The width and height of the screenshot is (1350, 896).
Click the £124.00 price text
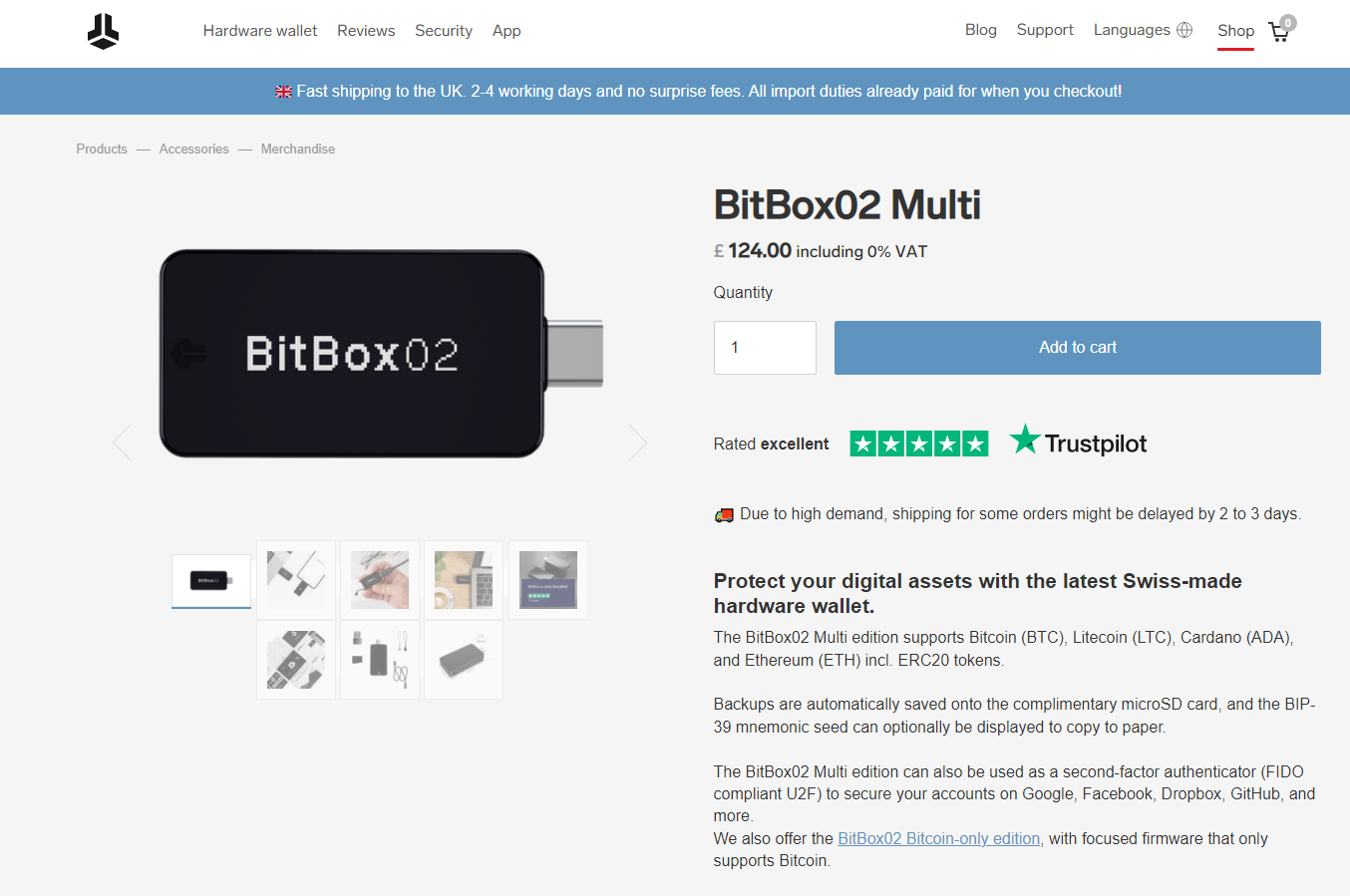pos(753,251)
